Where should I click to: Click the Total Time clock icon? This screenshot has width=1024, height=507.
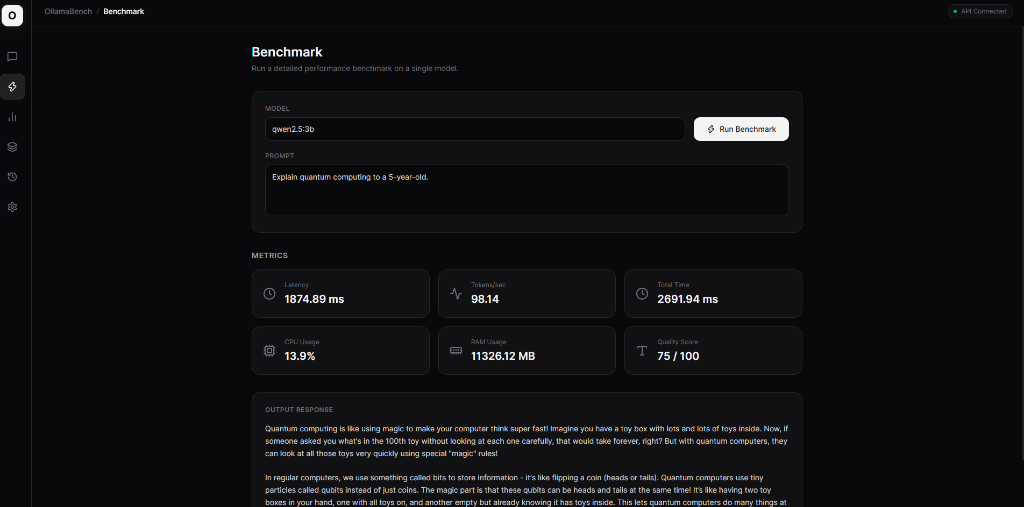(642, 293)
